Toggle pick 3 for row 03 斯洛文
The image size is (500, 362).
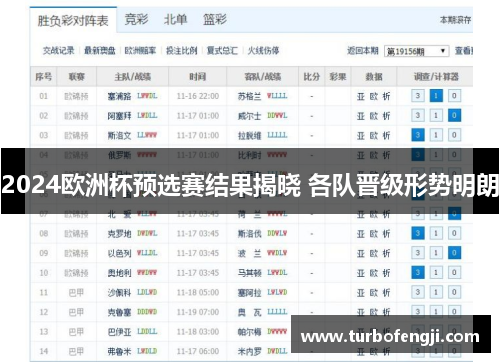418,135
